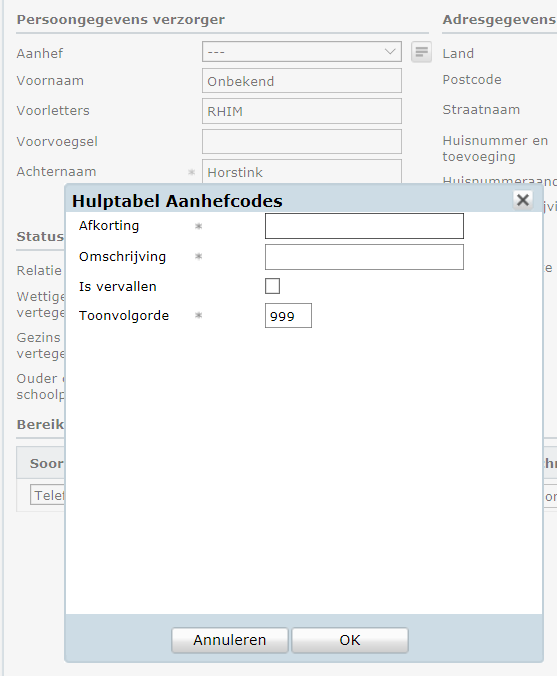
Task: Close the Hulptabel Aanhefcodes dialog
Action: pyautogui.click(x=523, y=200)
